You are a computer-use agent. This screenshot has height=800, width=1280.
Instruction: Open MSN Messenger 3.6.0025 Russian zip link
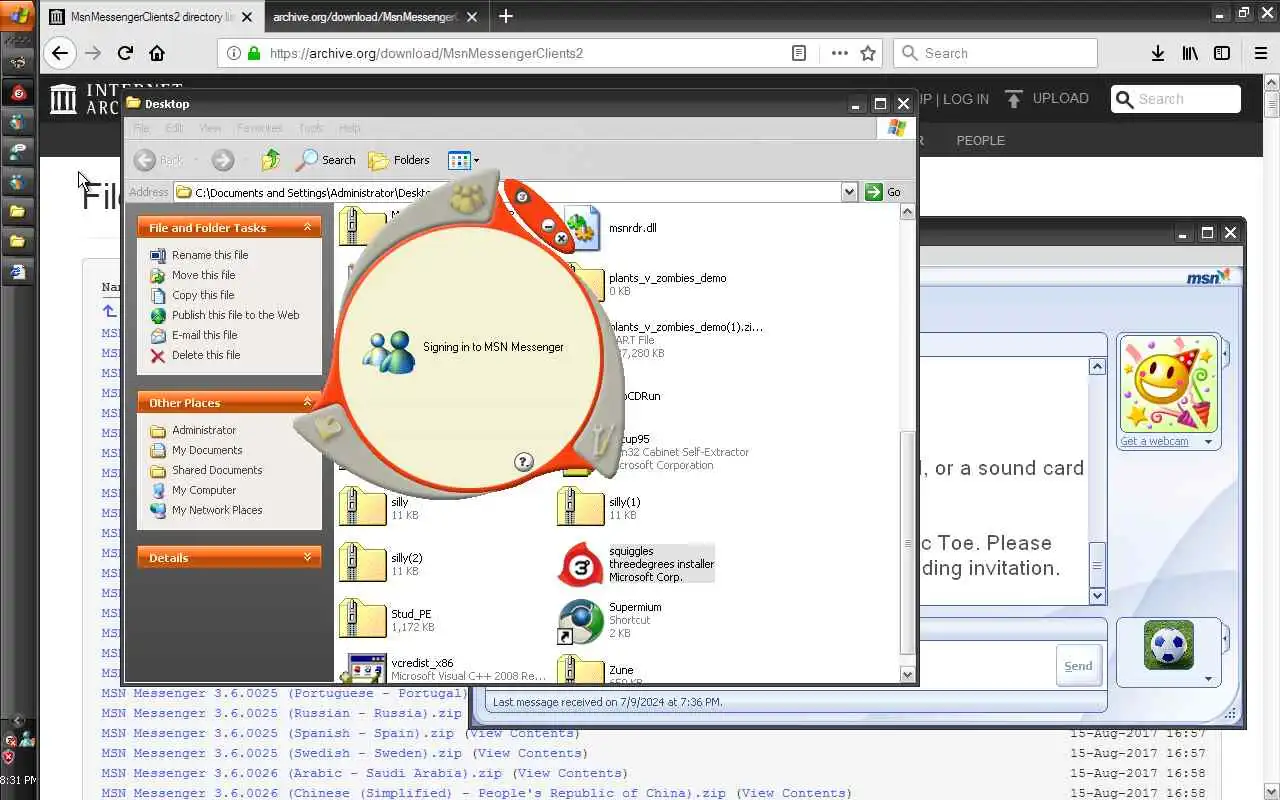(281, 713)
